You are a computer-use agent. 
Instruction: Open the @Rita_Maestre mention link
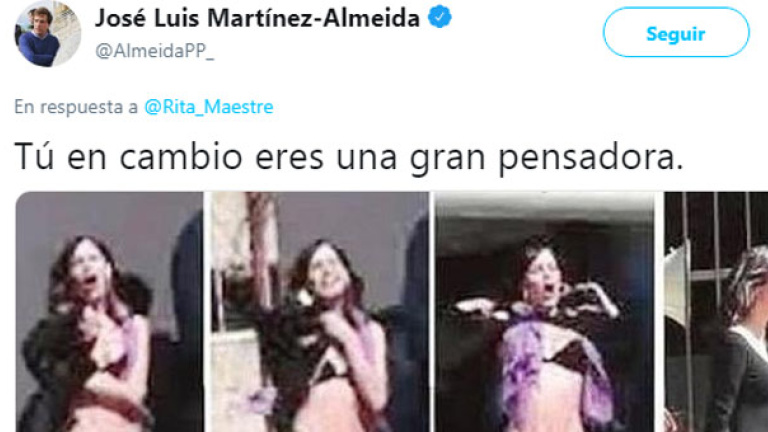point(209,107)
